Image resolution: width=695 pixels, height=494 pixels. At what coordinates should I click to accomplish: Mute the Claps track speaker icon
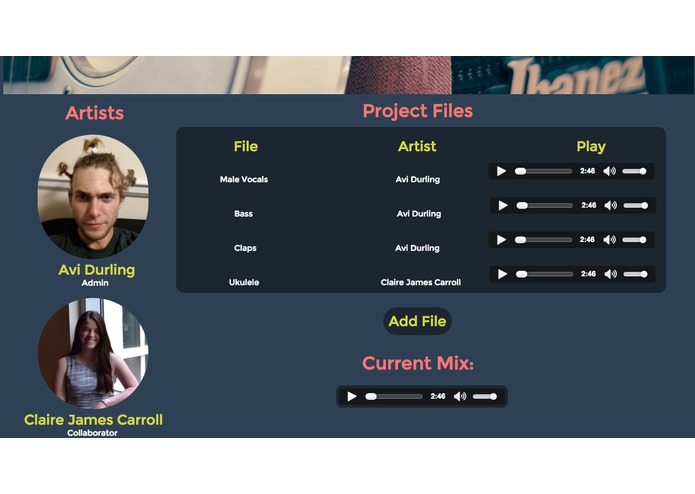point(609,240)
